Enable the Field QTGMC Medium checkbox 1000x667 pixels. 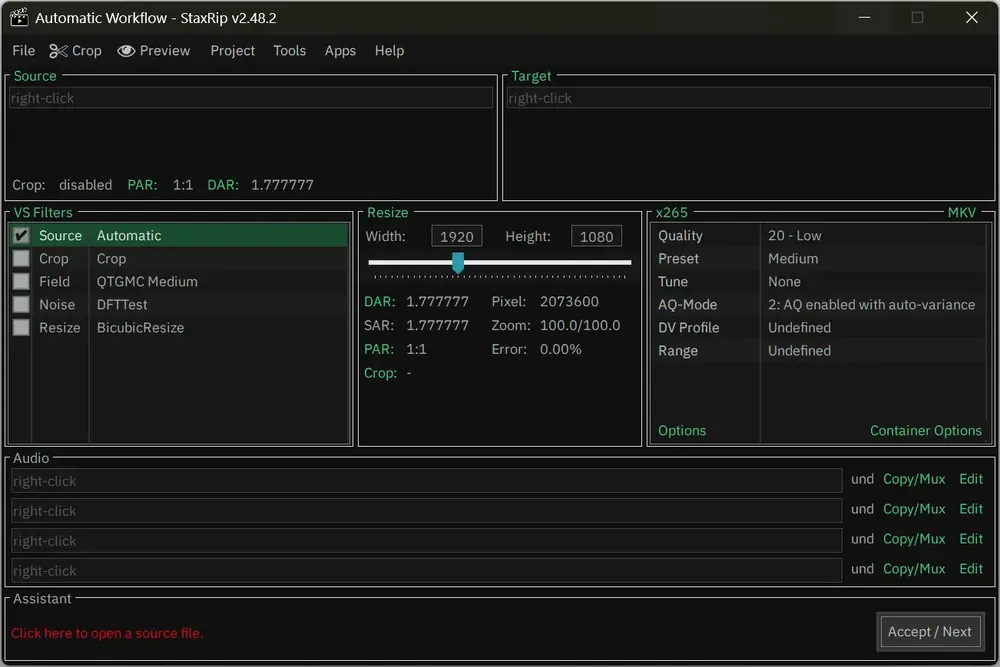tap(21, 282)
